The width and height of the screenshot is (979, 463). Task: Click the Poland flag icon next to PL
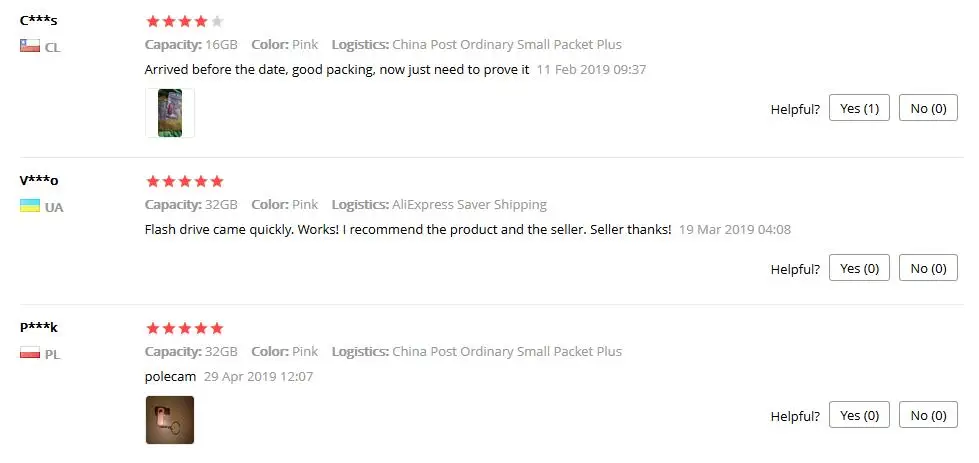(x=30, y=353)
